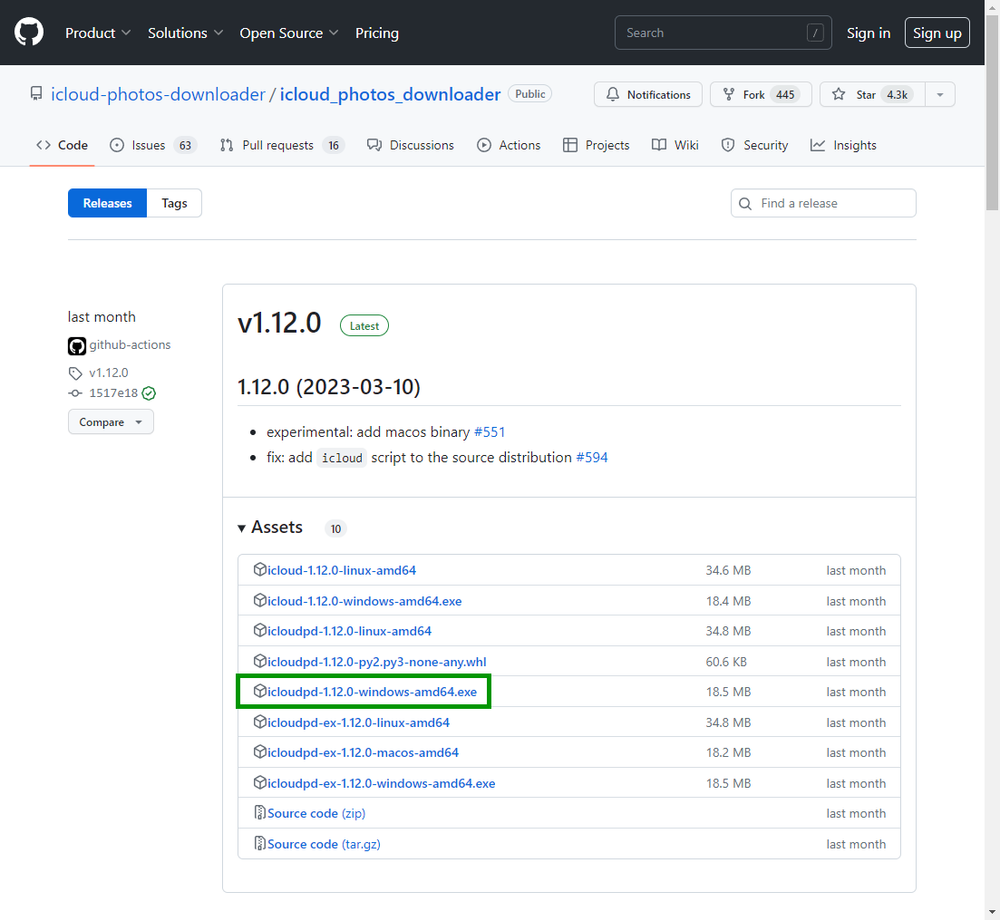Collapse the Assets section
The height and width of the screenshot is (920, 1000).
coord(270,527)
